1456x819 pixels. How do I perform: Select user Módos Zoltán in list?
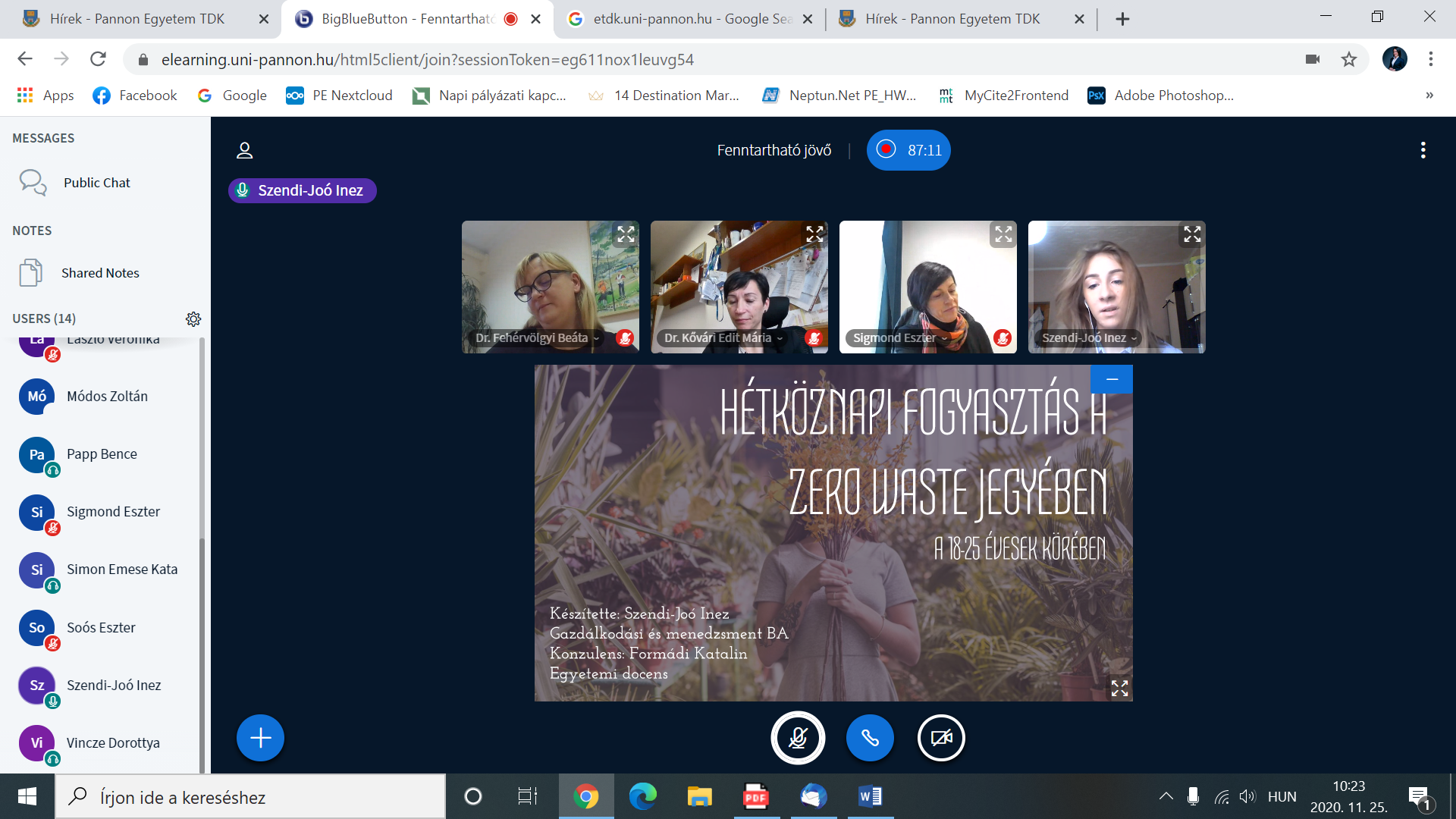[x=107, y=396]
